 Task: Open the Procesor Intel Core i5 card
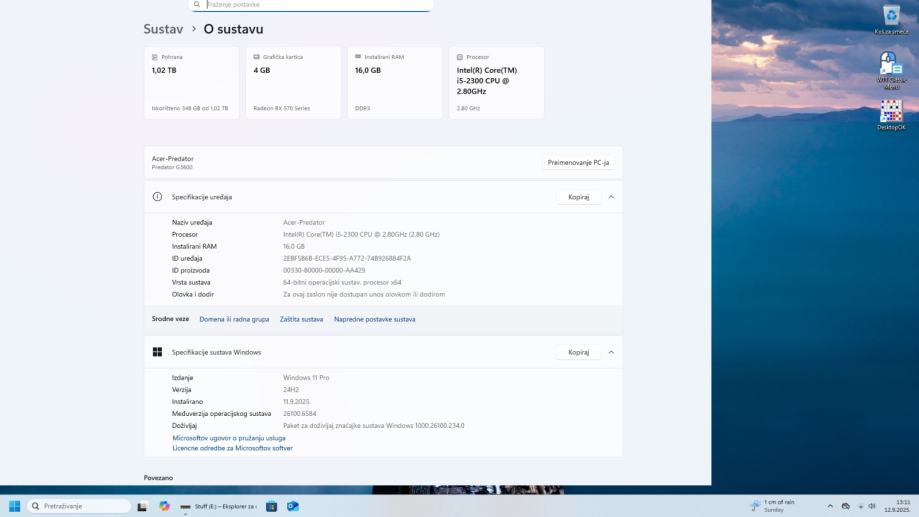coord(496,83)
